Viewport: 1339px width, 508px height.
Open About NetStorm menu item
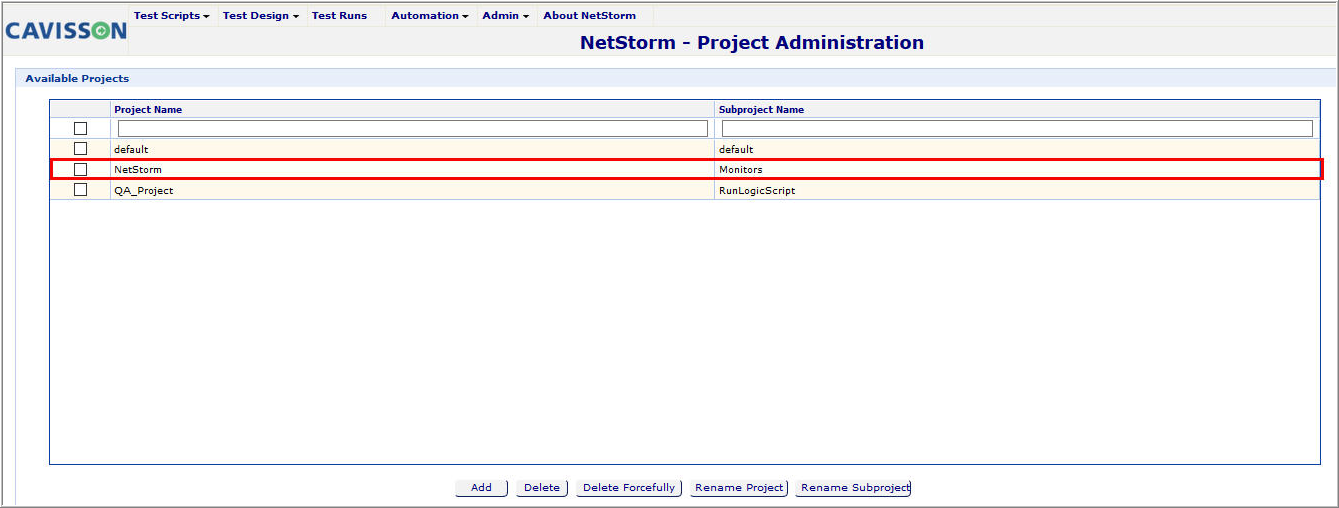tap(589, 16)
